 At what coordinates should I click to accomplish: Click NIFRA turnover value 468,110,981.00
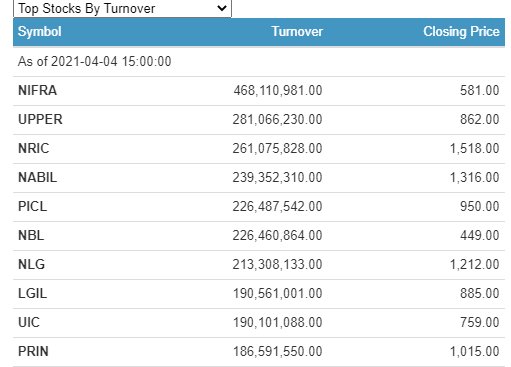pos(278,91)
